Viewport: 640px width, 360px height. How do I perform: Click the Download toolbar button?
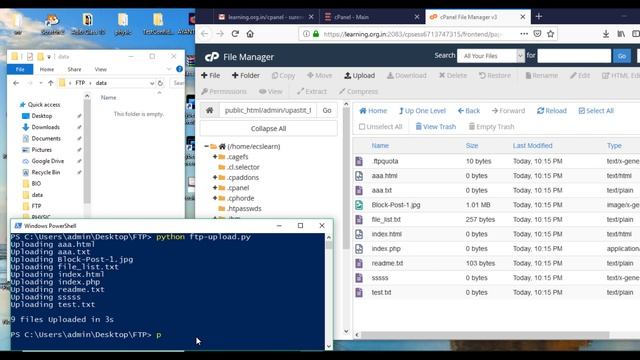[x=407, y=76]
